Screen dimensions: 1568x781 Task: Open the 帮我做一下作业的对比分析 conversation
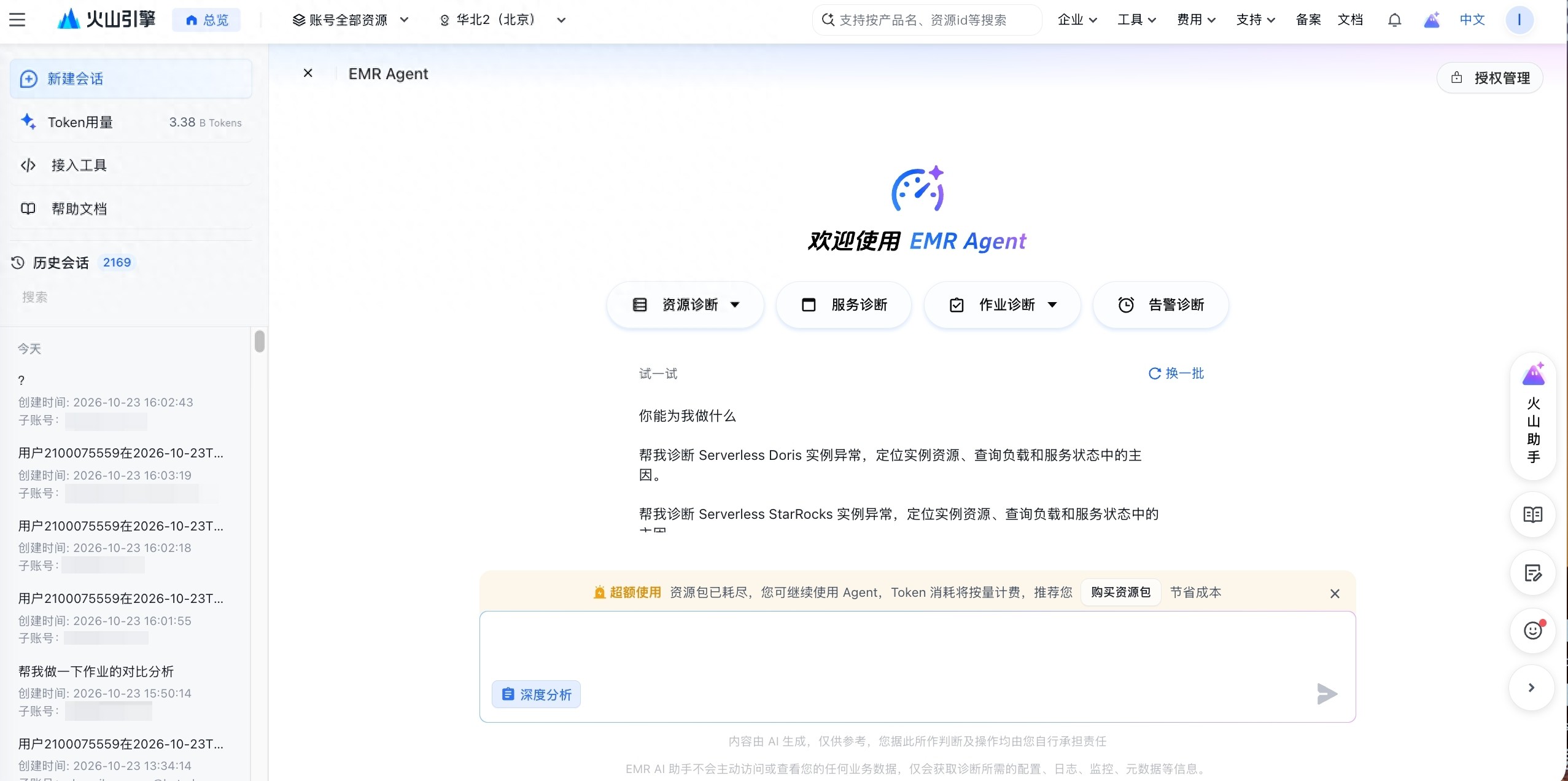96,672
